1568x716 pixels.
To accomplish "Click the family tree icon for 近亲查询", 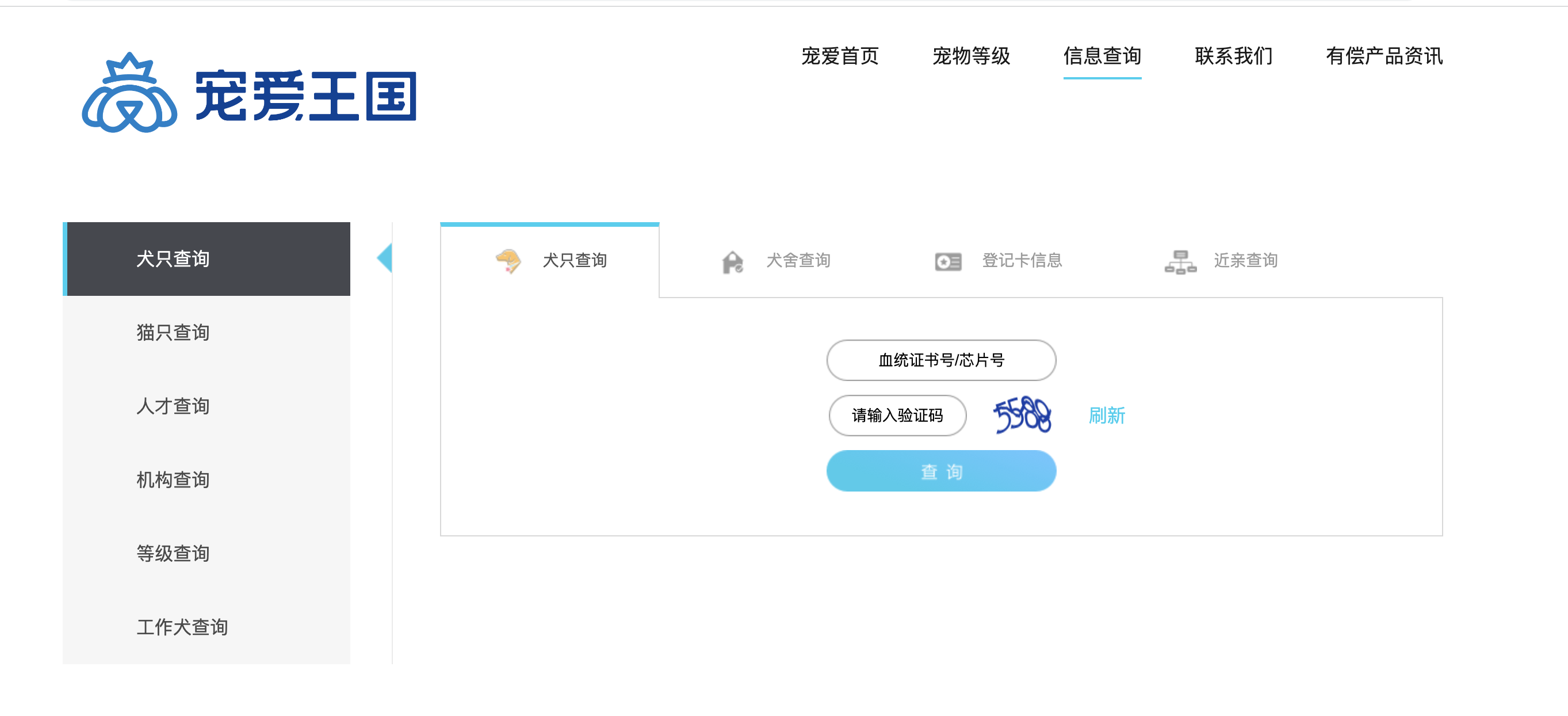I will (1180, 262).
